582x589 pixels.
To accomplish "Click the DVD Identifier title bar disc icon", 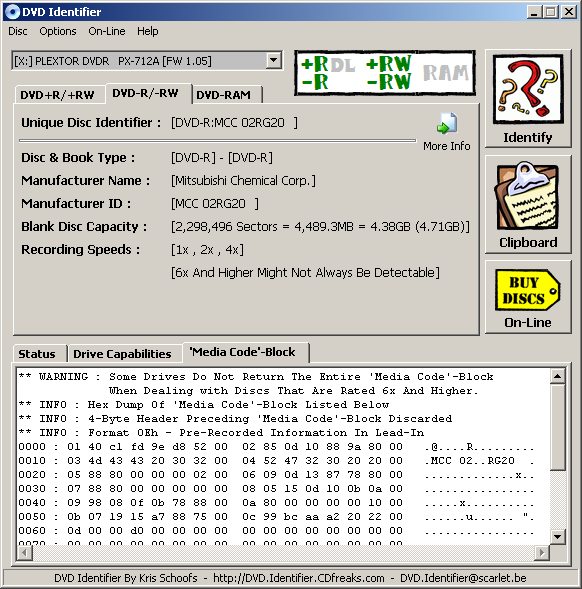I will click(12, 12).
